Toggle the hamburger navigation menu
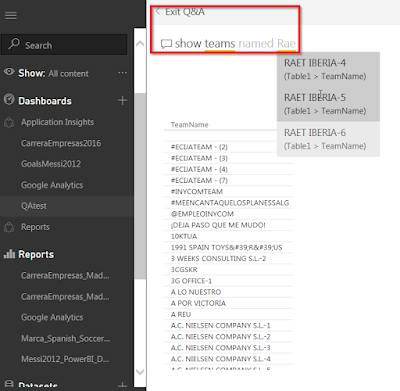 (x=11, y=15)
